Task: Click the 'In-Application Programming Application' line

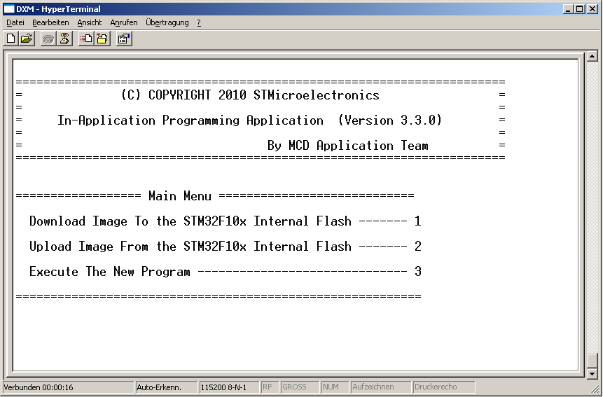Action: pyautogui.click(x=250, y=120)
